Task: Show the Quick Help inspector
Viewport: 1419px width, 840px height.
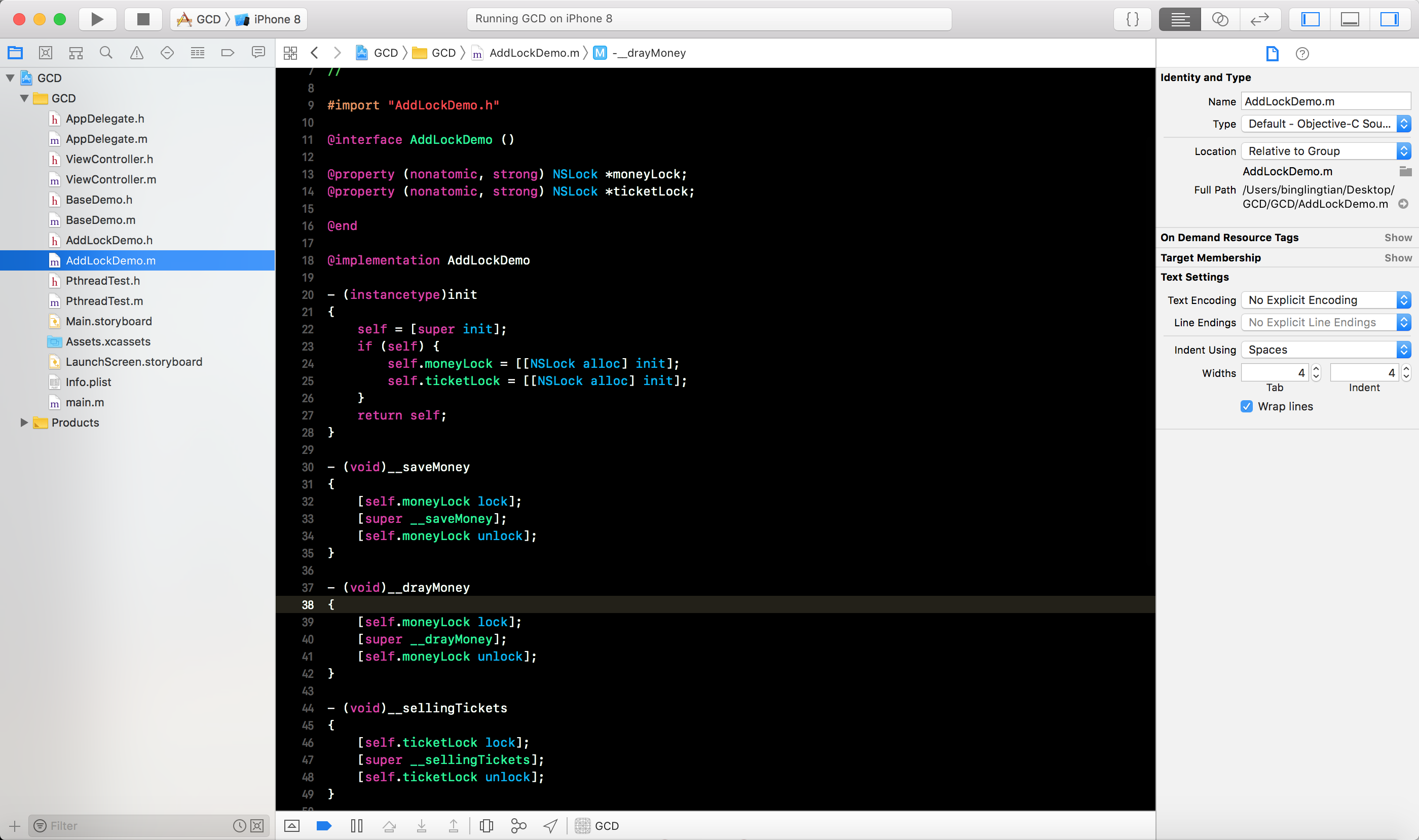Action: [1302, 53]
